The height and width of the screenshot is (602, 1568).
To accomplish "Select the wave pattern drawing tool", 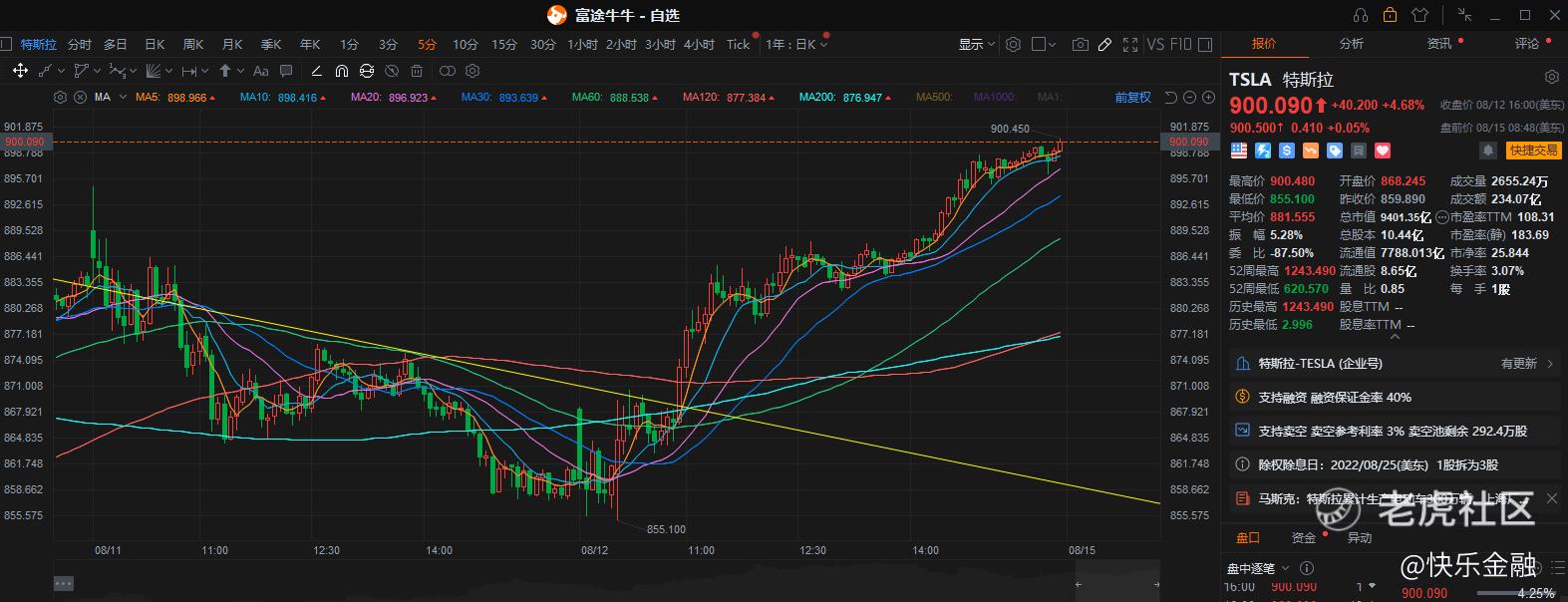I will [x=117, y=71].
